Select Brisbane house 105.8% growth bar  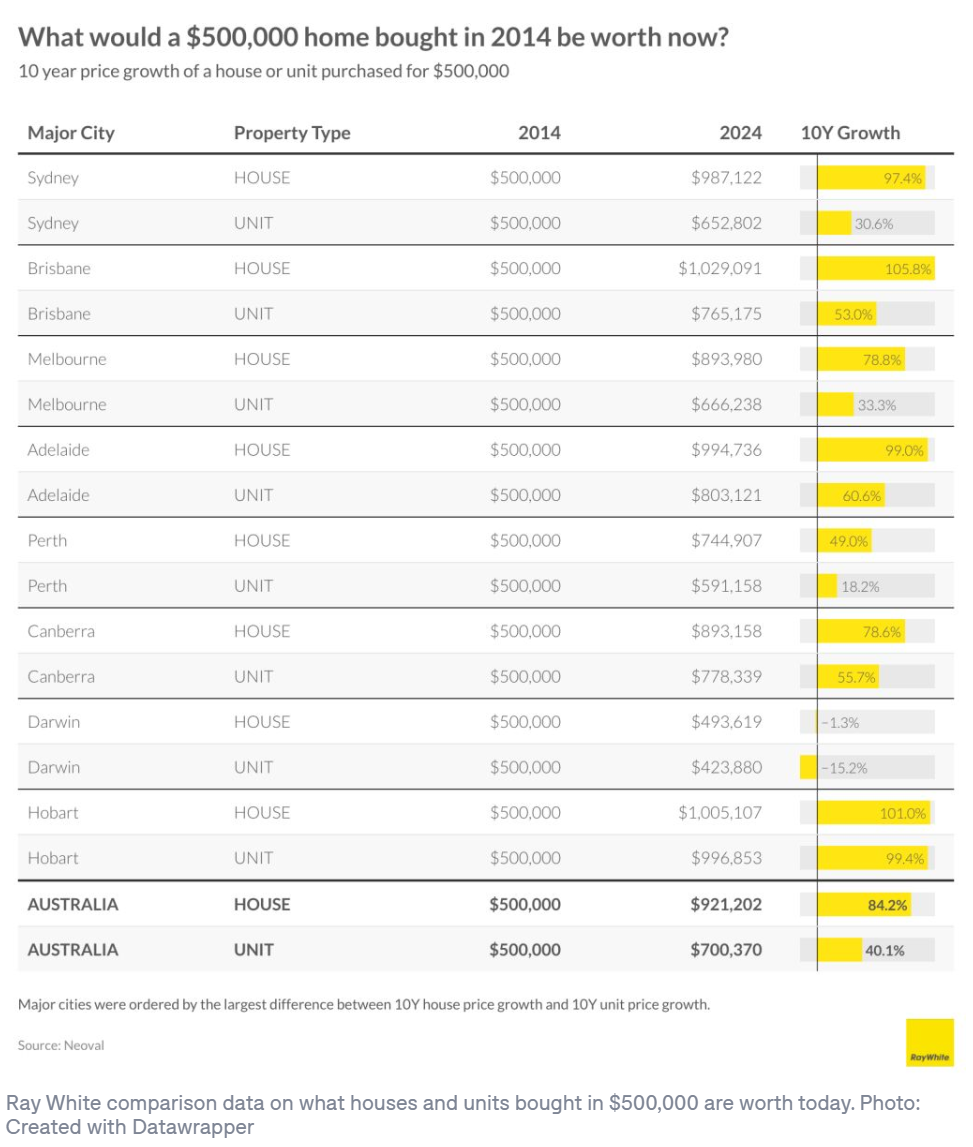click(876, 268)
